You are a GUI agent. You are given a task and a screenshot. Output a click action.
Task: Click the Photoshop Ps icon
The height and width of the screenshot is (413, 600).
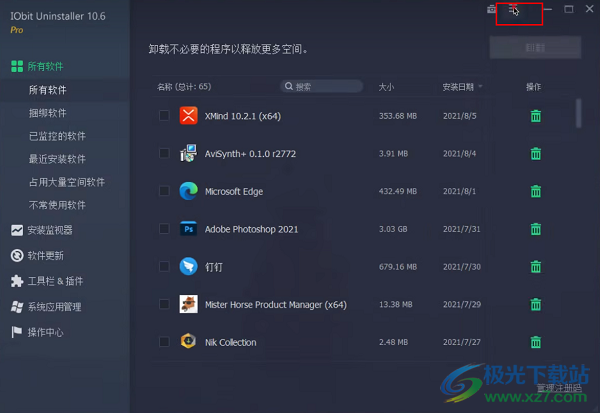tap(189, 229)
